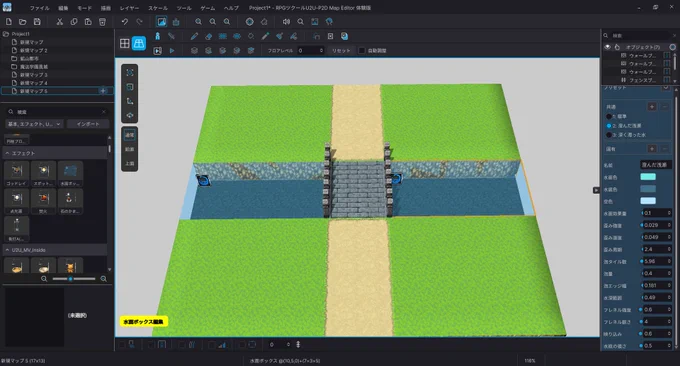Save the project using the floppy disk icon

37,21
